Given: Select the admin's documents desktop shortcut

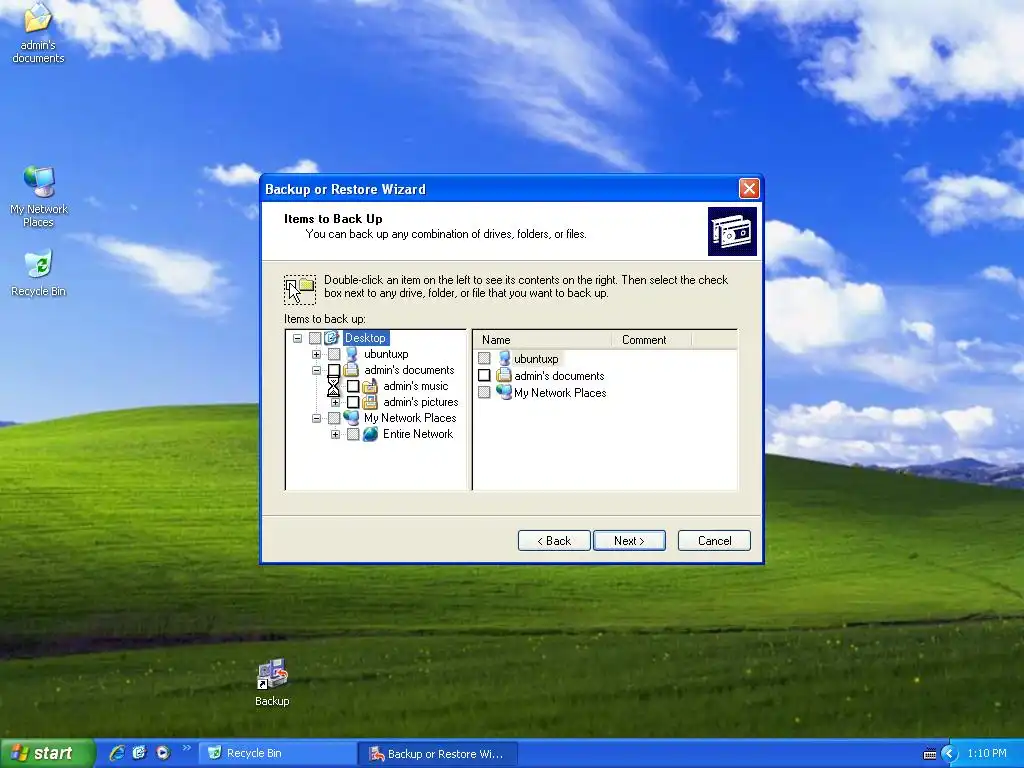Looking at the screenshot, I should [x=38, y=33].
